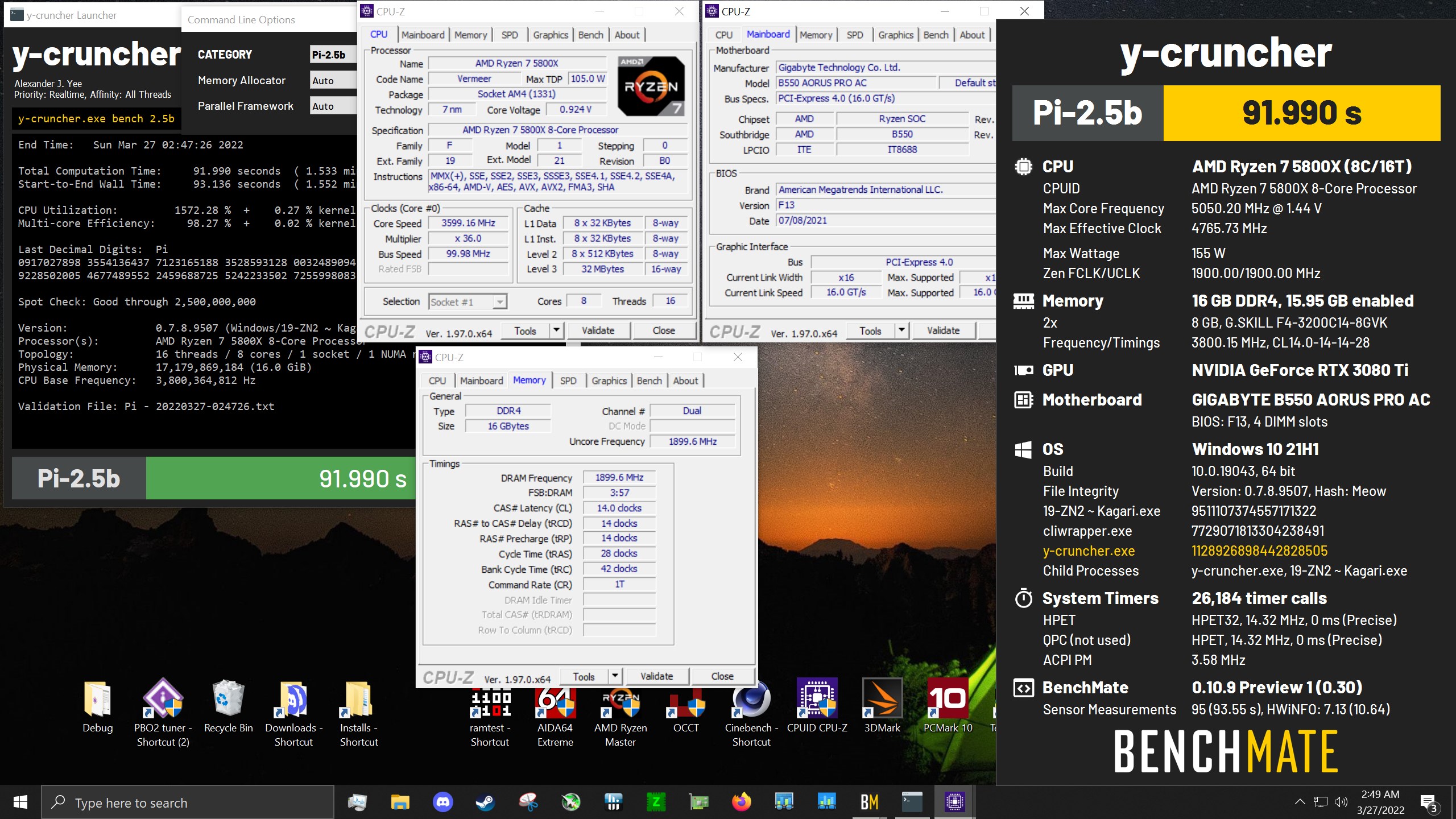Click Validate in CPU tab window
The height and width of the screenshot is (819, 1456).
(598, 330)
